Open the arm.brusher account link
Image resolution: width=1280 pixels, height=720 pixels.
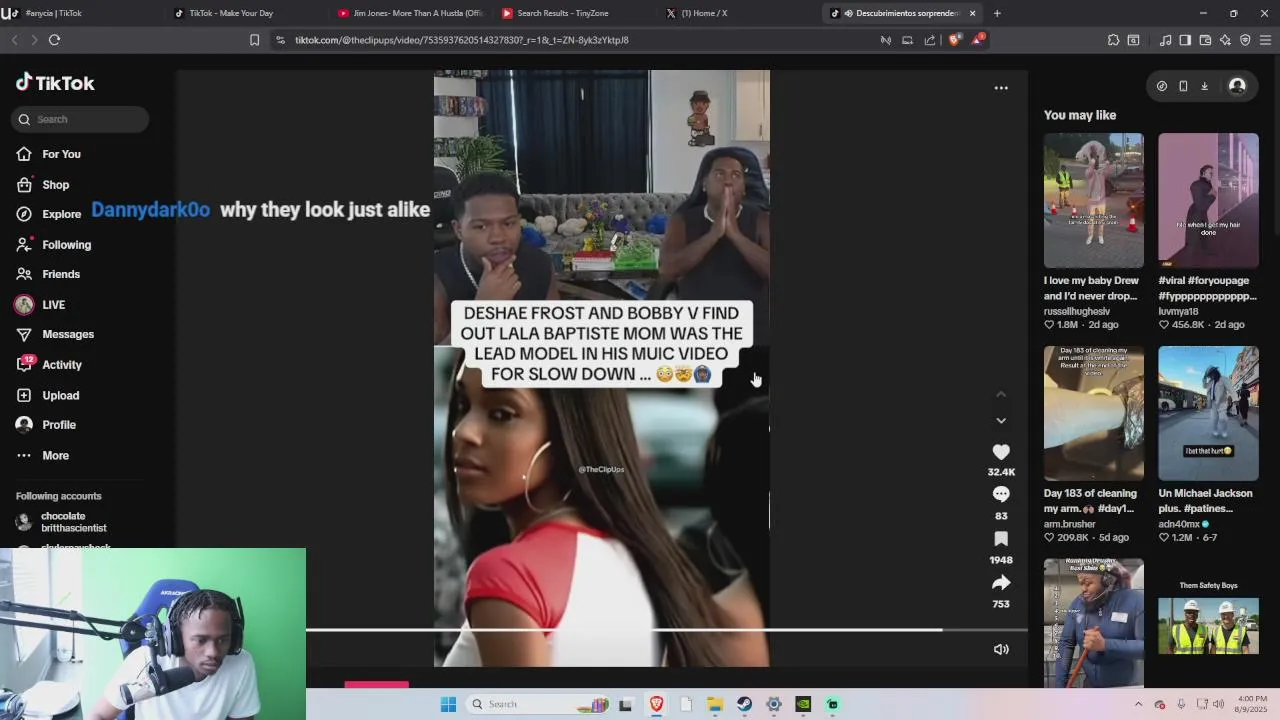click(1070, 524)
